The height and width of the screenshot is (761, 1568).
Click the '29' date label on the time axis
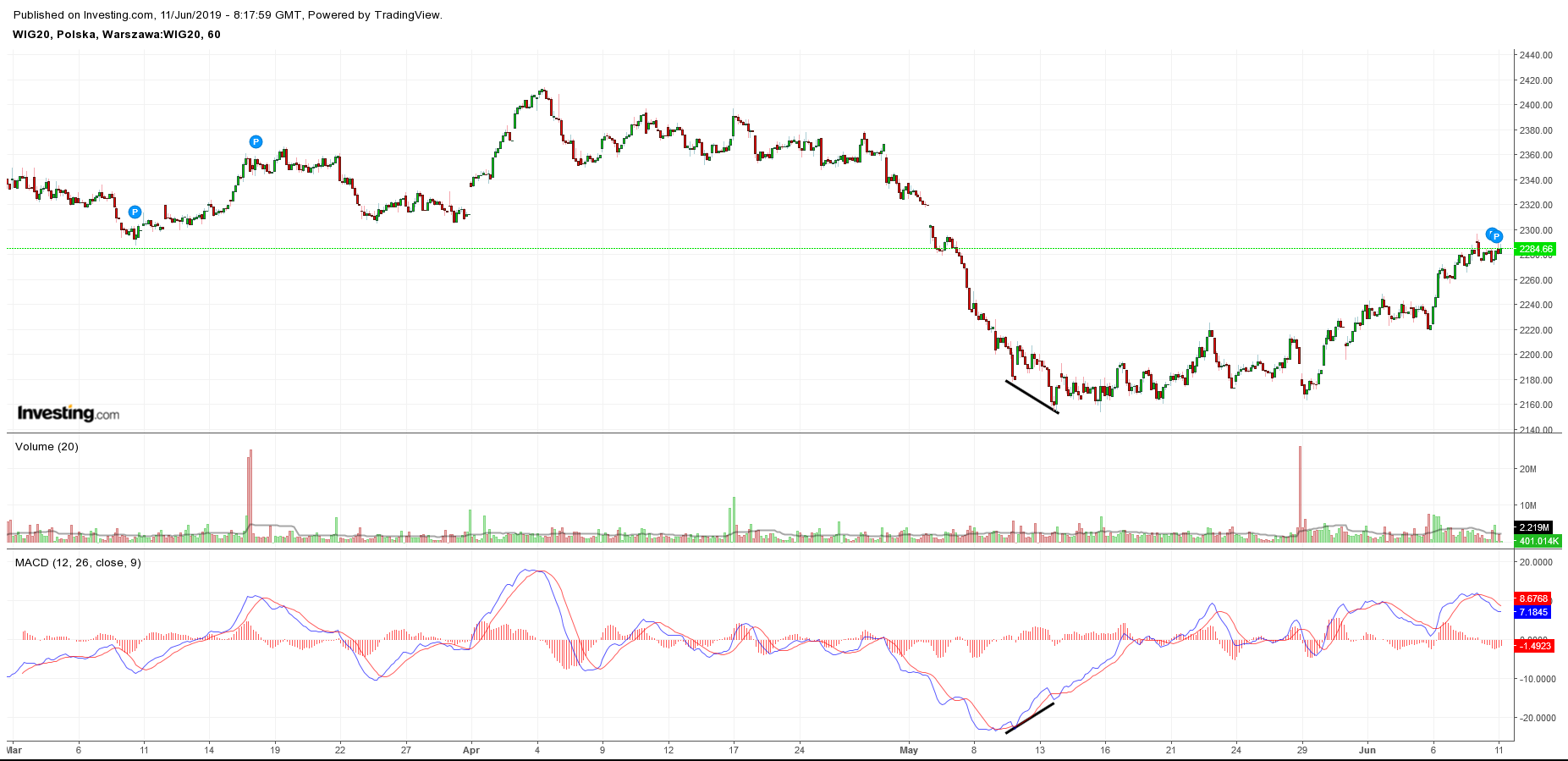tap(1302, 750)
